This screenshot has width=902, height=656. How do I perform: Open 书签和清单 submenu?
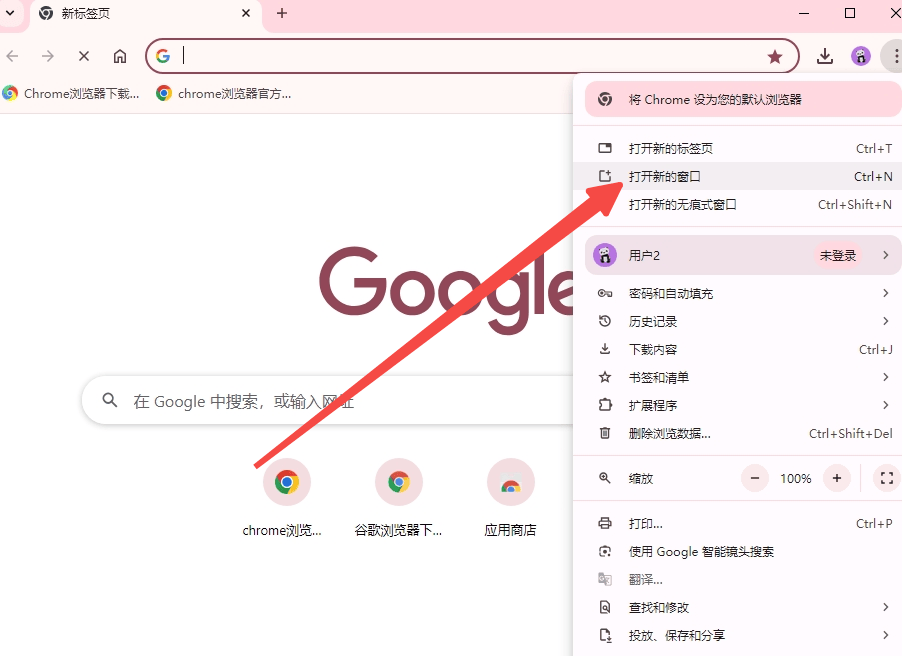coord(737,377)
